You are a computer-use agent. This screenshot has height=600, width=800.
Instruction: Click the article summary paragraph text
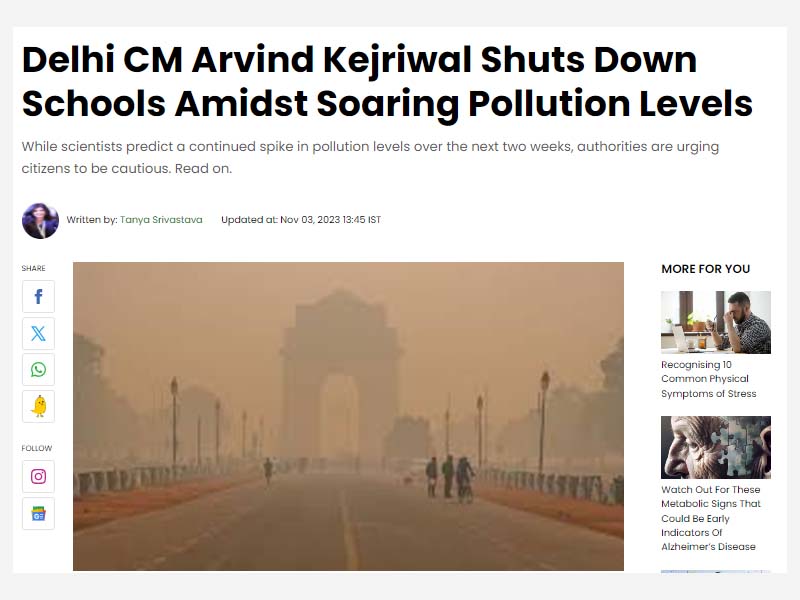point(370,157)
